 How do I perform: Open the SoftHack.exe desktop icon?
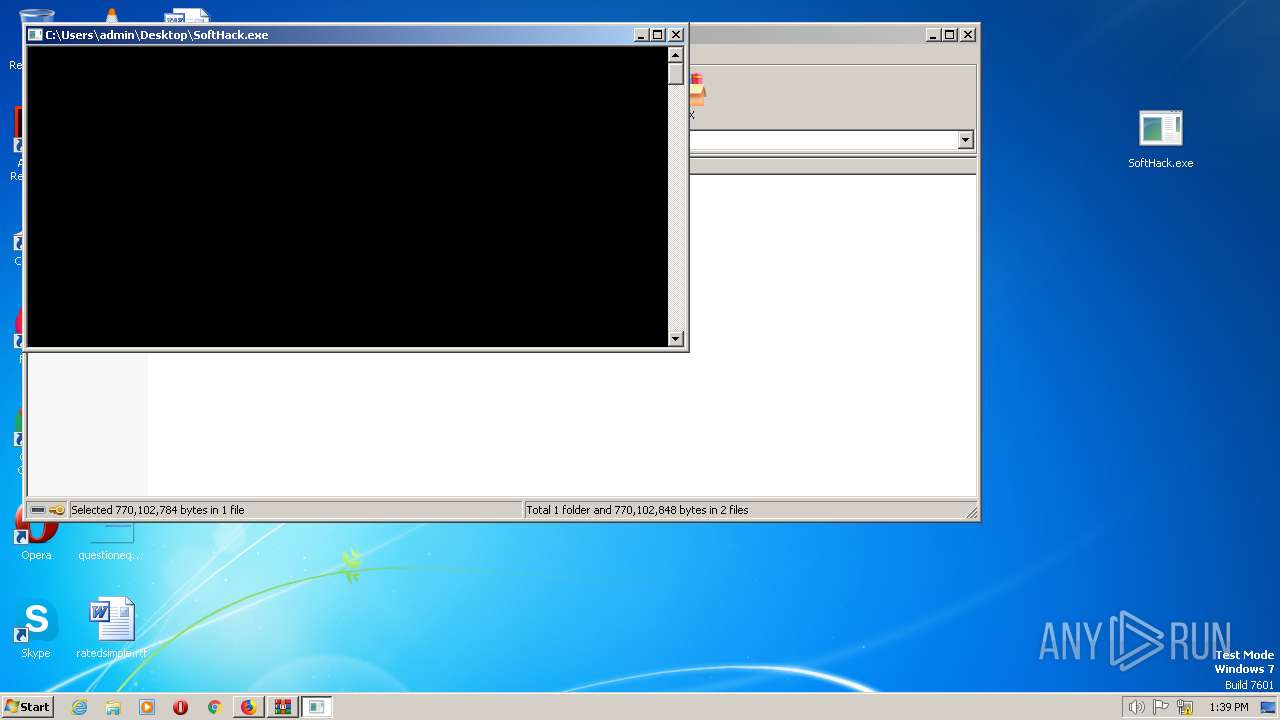pyautogui.click(x=1160, y=139)
